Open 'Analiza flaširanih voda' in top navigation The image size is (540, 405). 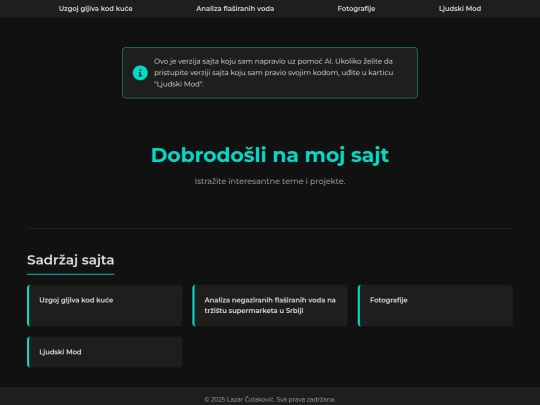click(235, 9)
